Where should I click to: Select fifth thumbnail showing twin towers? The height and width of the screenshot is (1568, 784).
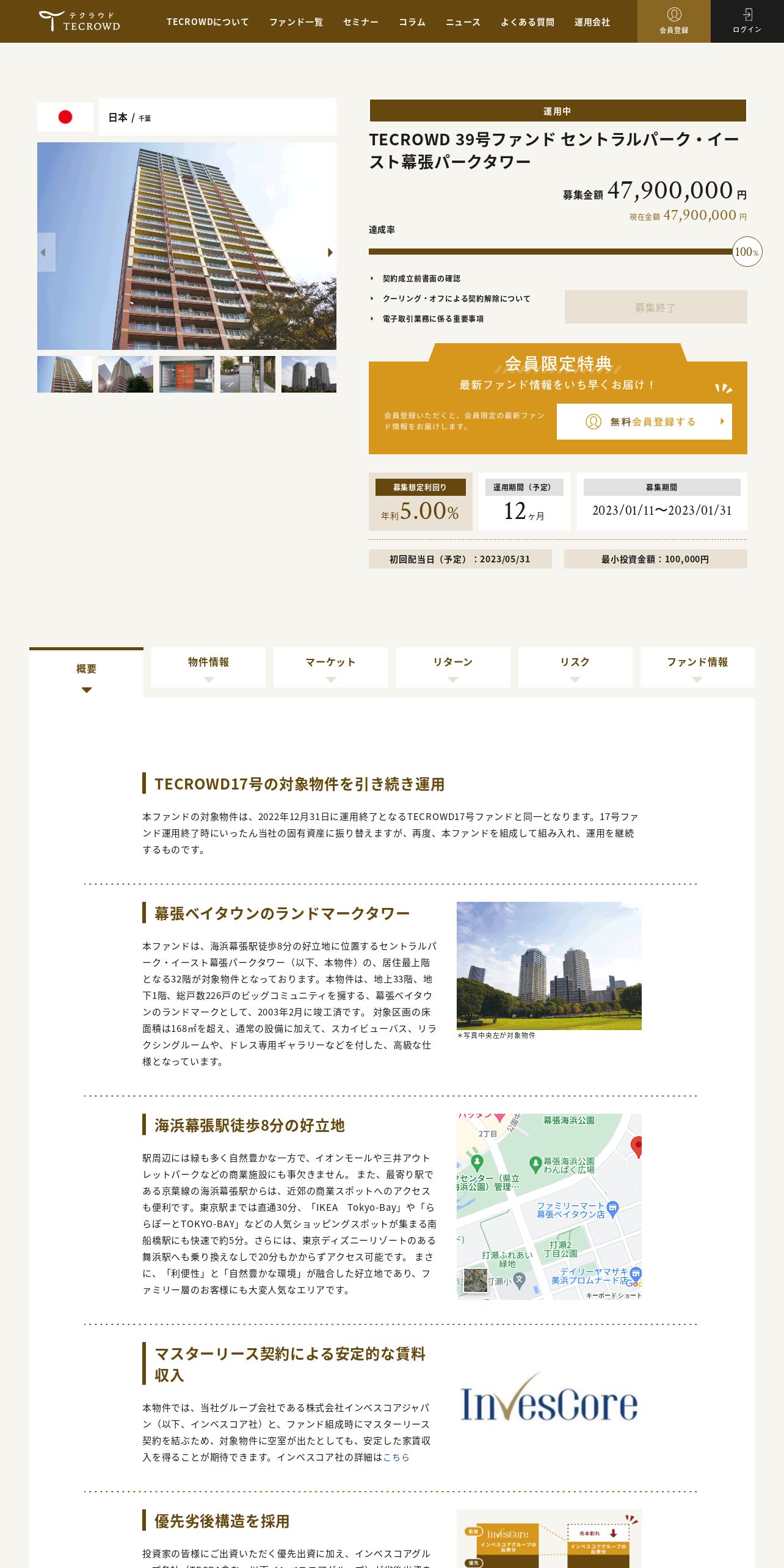click(309, 374)
